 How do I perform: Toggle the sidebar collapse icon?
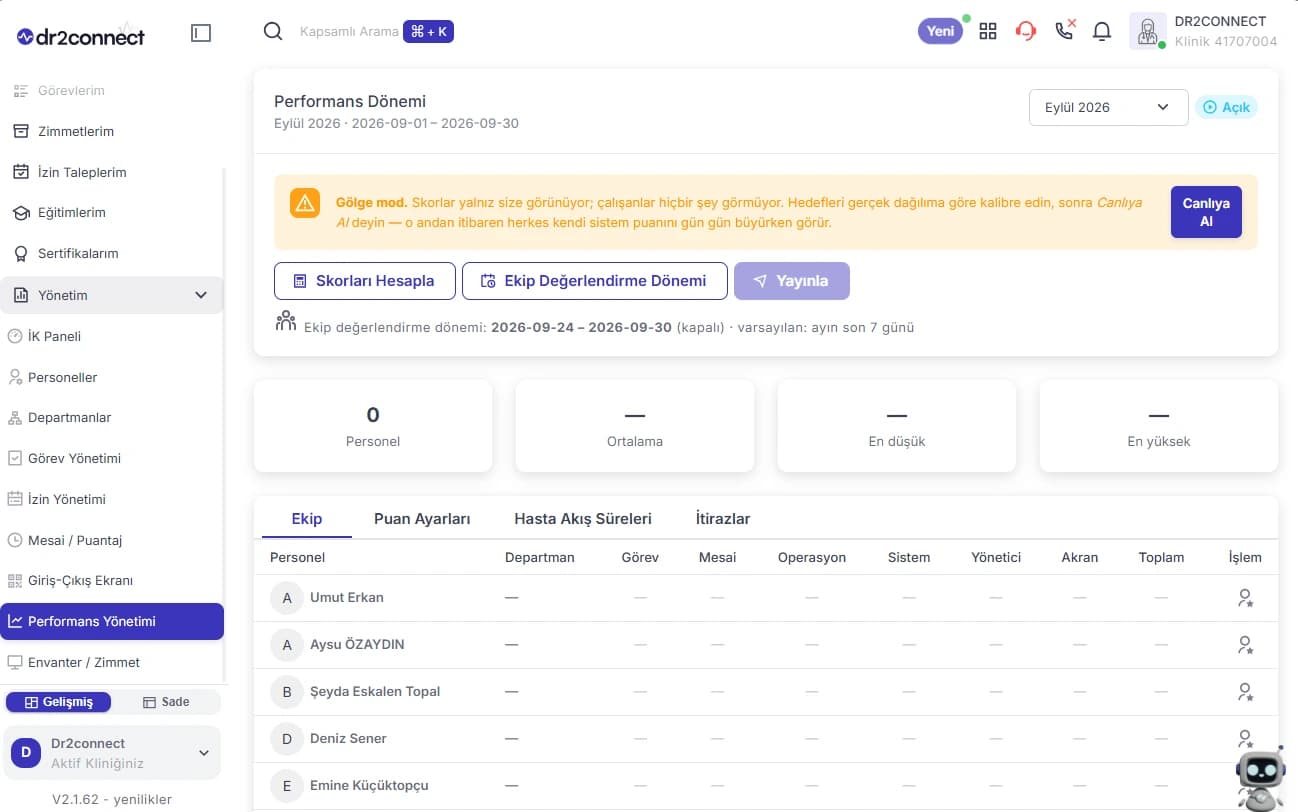pyautogui.click(x=201, y=33)
